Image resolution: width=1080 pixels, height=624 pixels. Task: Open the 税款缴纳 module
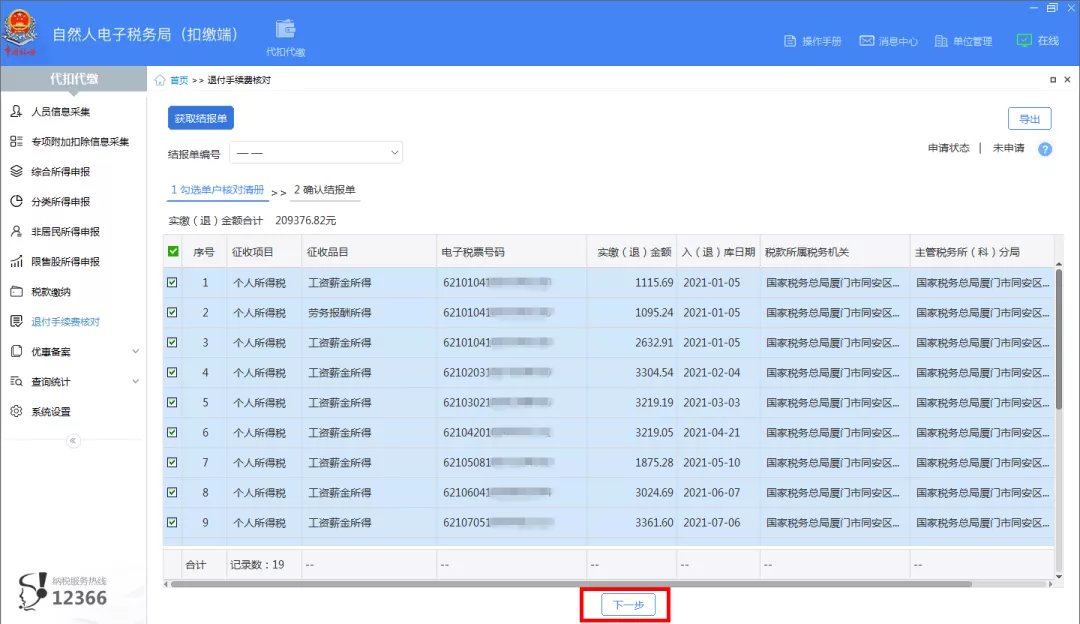coord(56,291)
